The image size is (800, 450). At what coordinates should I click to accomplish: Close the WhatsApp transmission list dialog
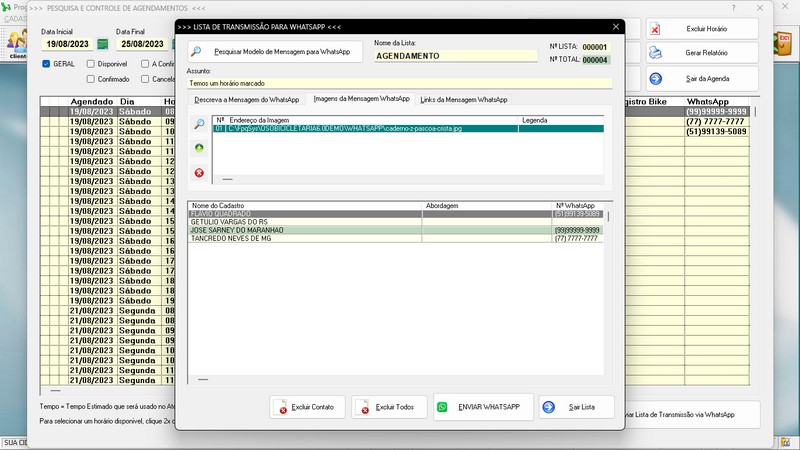click(616, 27)
